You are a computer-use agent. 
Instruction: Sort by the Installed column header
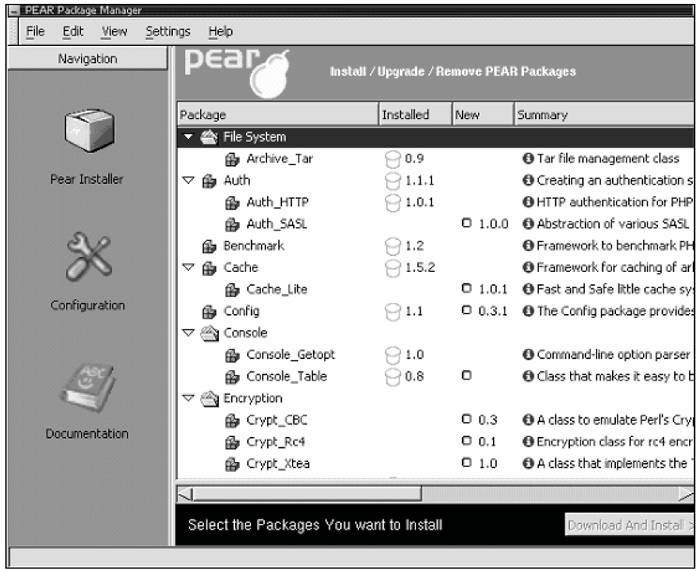click(x=415, y=115)
